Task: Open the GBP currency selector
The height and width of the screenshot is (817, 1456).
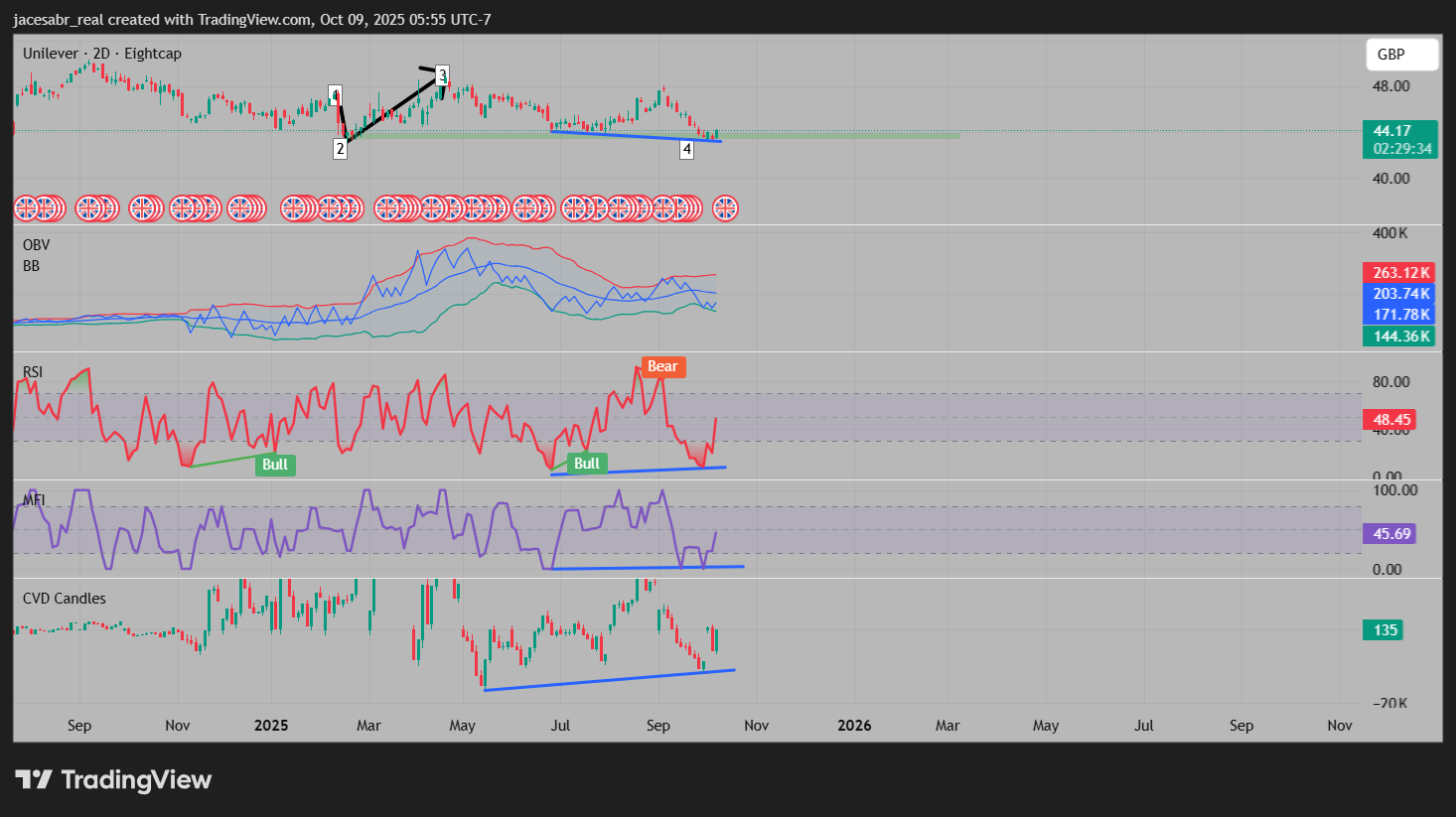Action: 1401,55
